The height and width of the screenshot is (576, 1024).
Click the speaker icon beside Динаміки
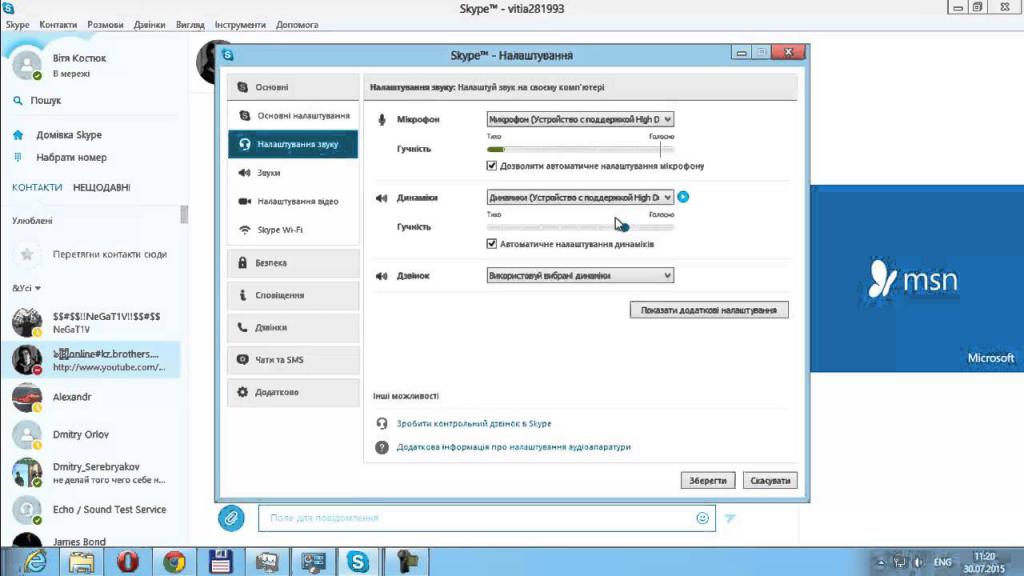coord(381,198)
